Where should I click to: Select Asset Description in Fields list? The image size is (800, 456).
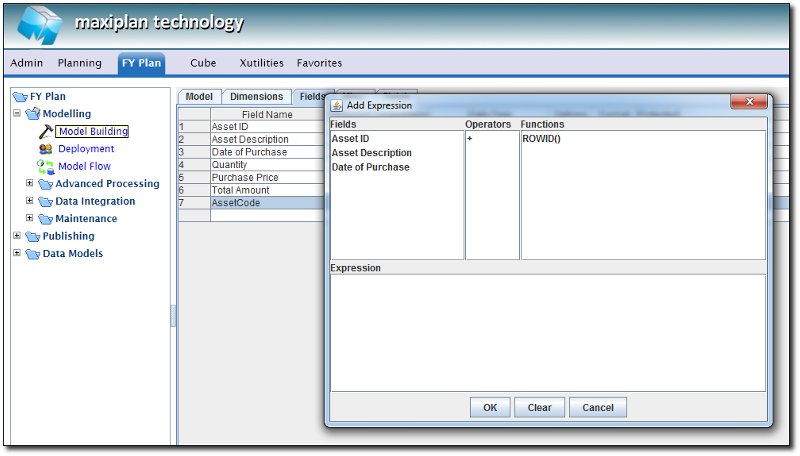[371, 153]
